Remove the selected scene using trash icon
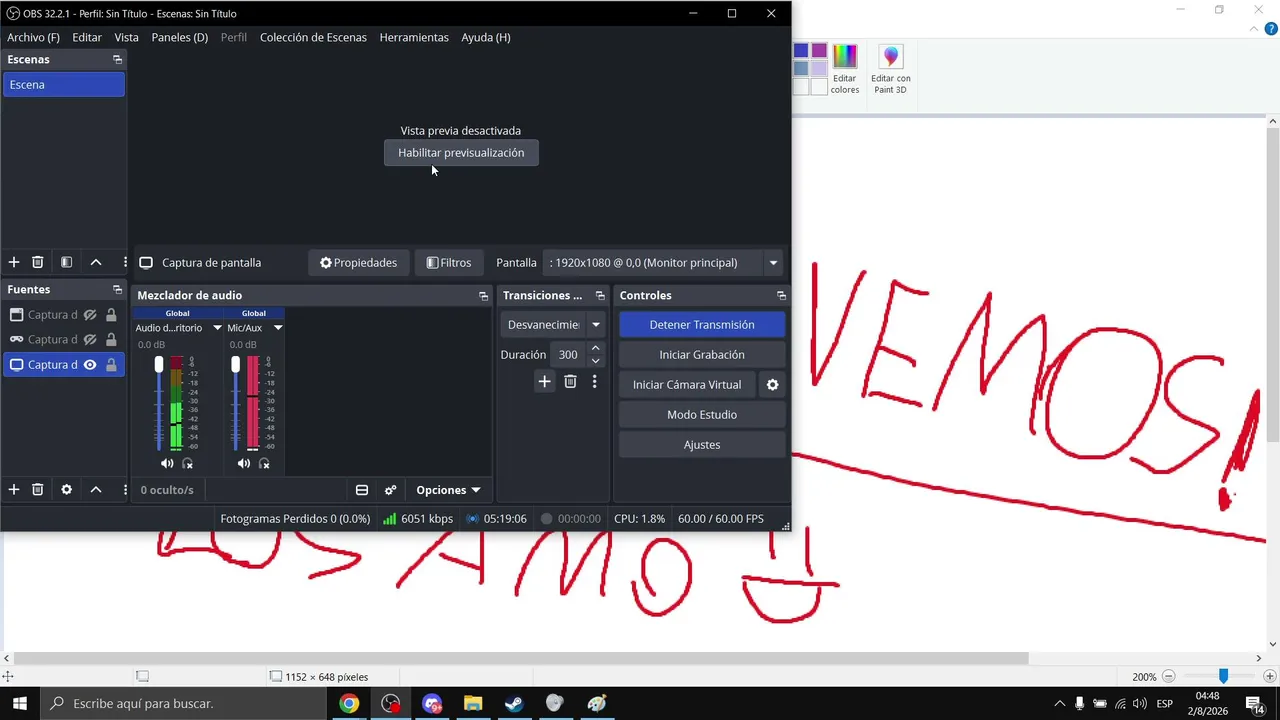The height and width of the screenshot is (720, 1280). pyautogui.click(x=37, y=262)
